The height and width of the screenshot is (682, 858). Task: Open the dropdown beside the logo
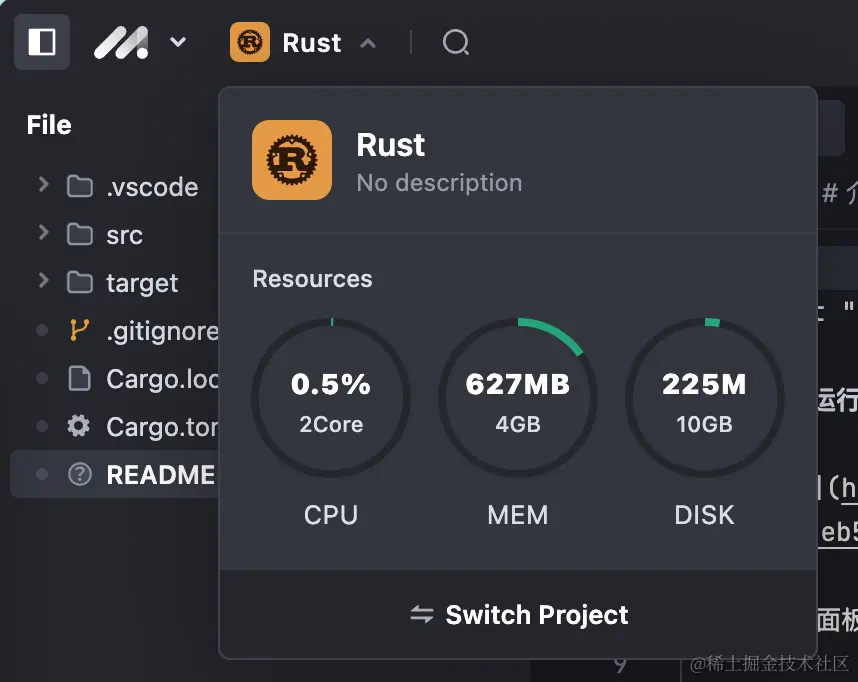tap(178, 42)
